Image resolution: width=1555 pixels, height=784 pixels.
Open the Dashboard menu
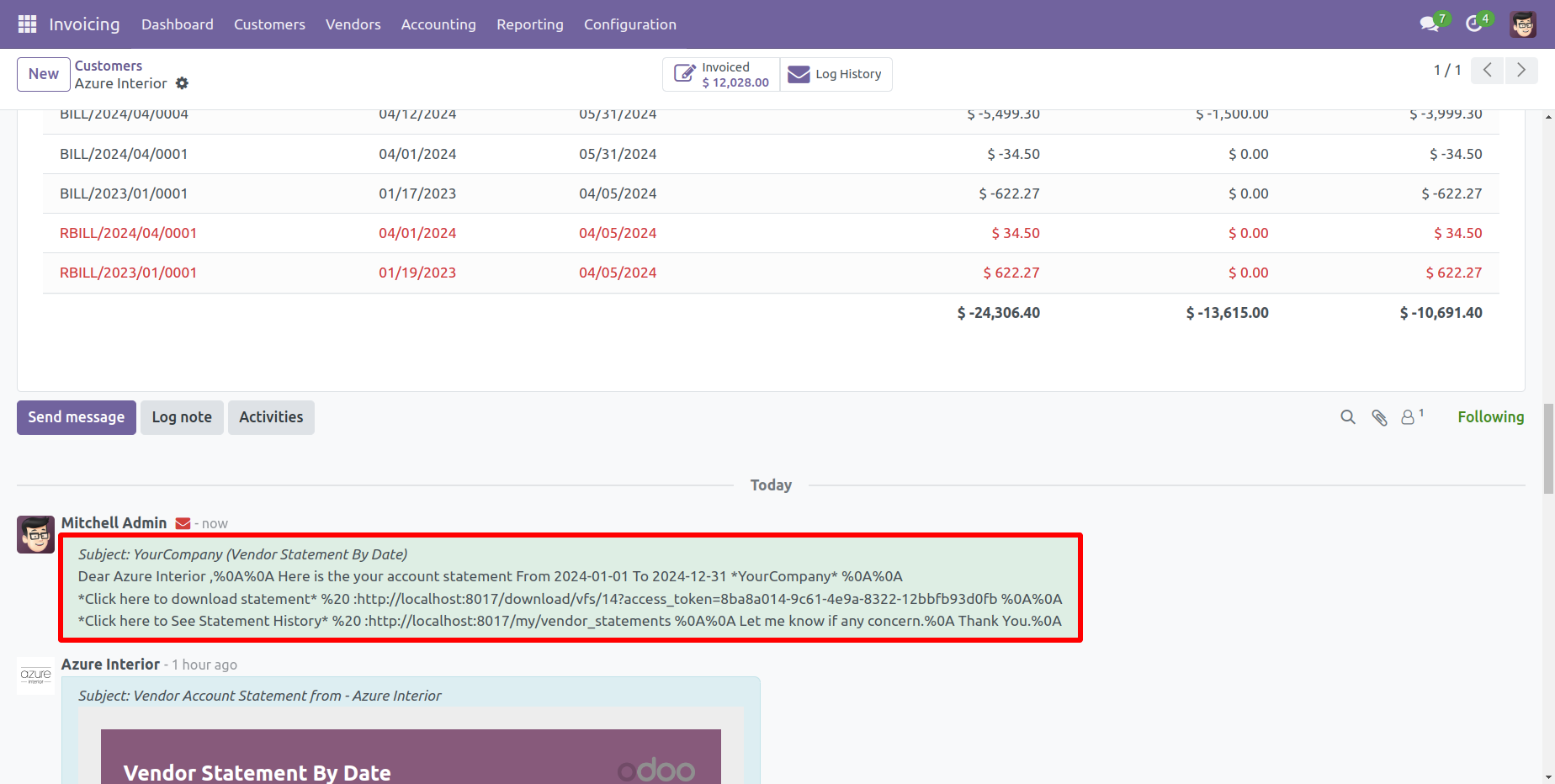[178, 24]
